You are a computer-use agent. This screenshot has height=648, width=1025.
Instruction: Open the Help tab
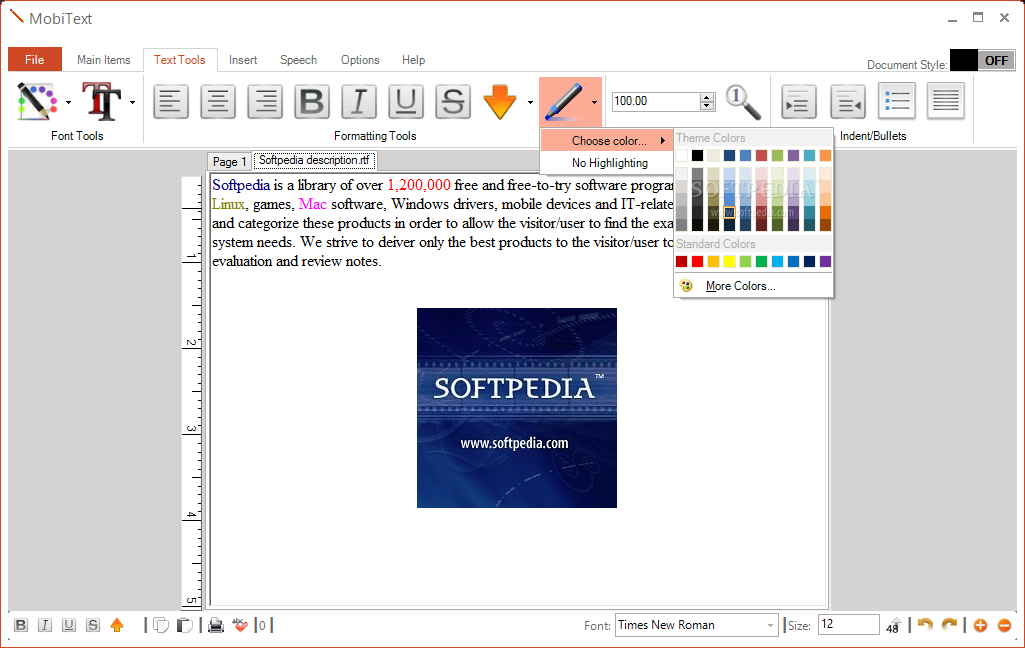413,60
